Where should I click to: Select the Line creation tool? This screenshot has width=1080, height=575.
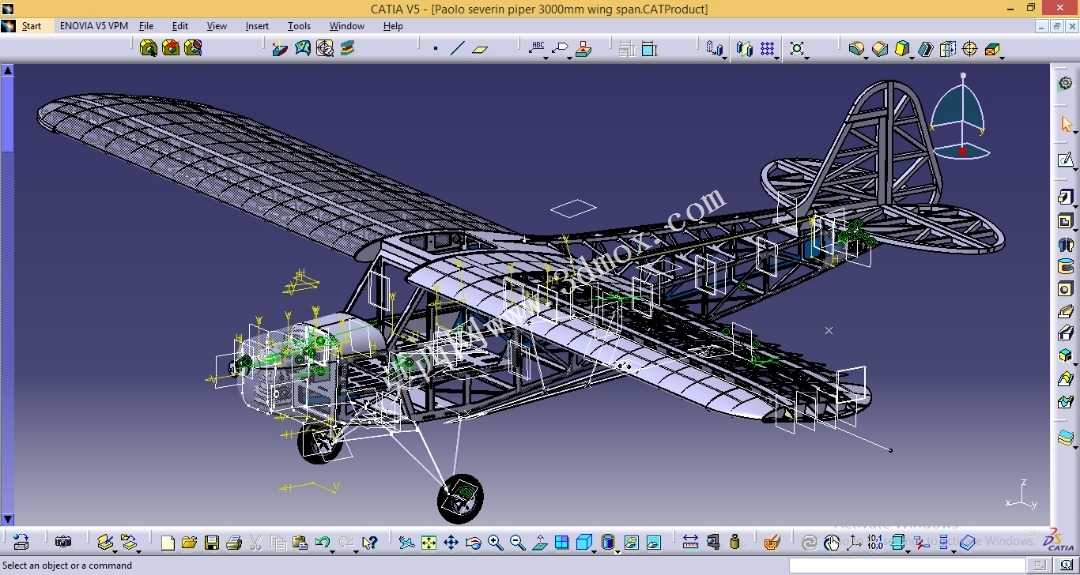coord(457,49)
